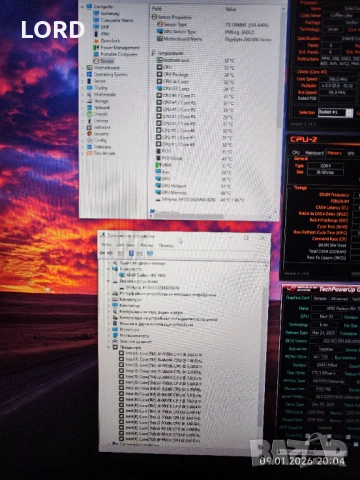Click the Config category icon
The width and height of the screenshot is (360, 480).
(x=89, y=140)
